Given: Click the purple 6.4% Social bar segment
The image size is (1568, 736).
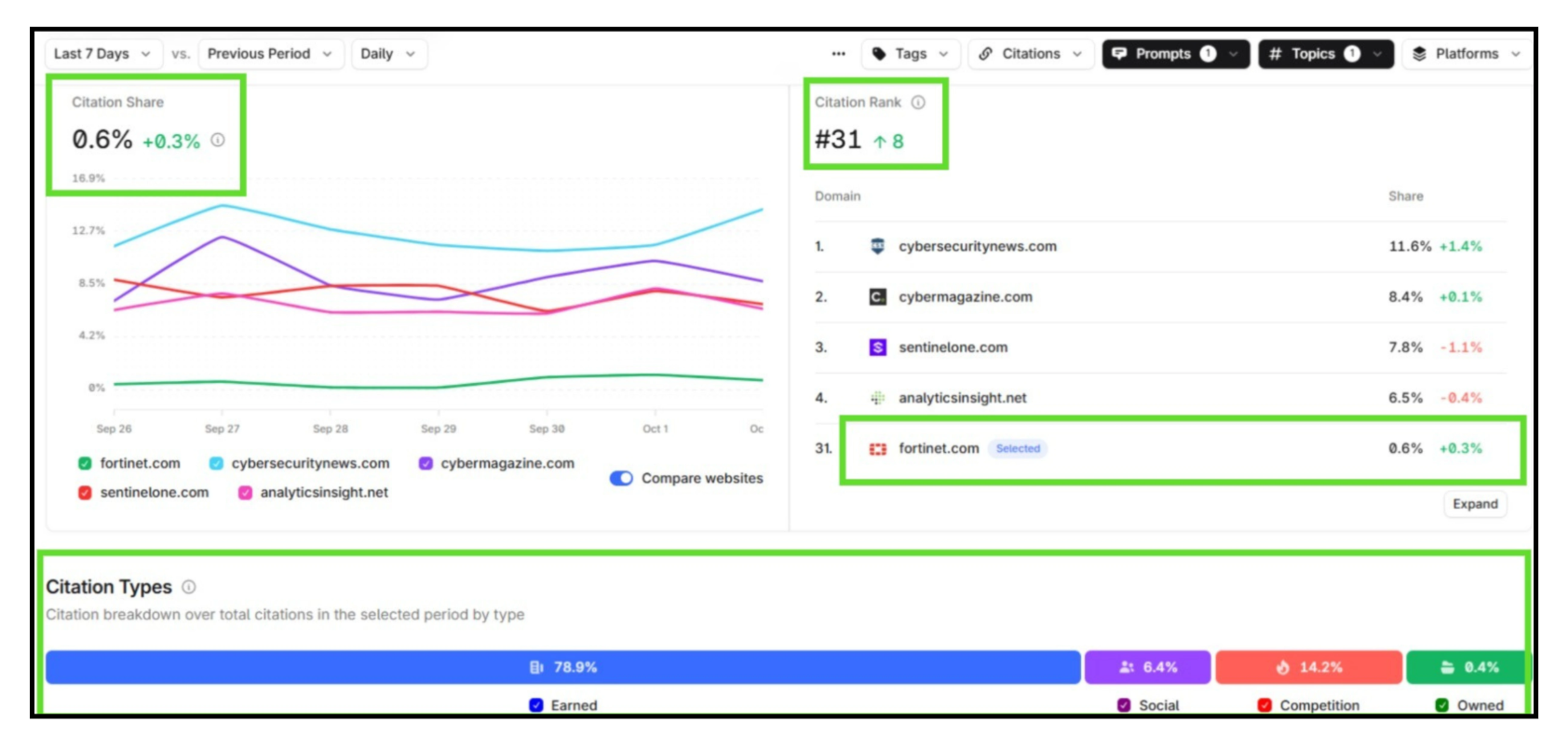Looking at the screenshot, I should tap(1147, 667).
